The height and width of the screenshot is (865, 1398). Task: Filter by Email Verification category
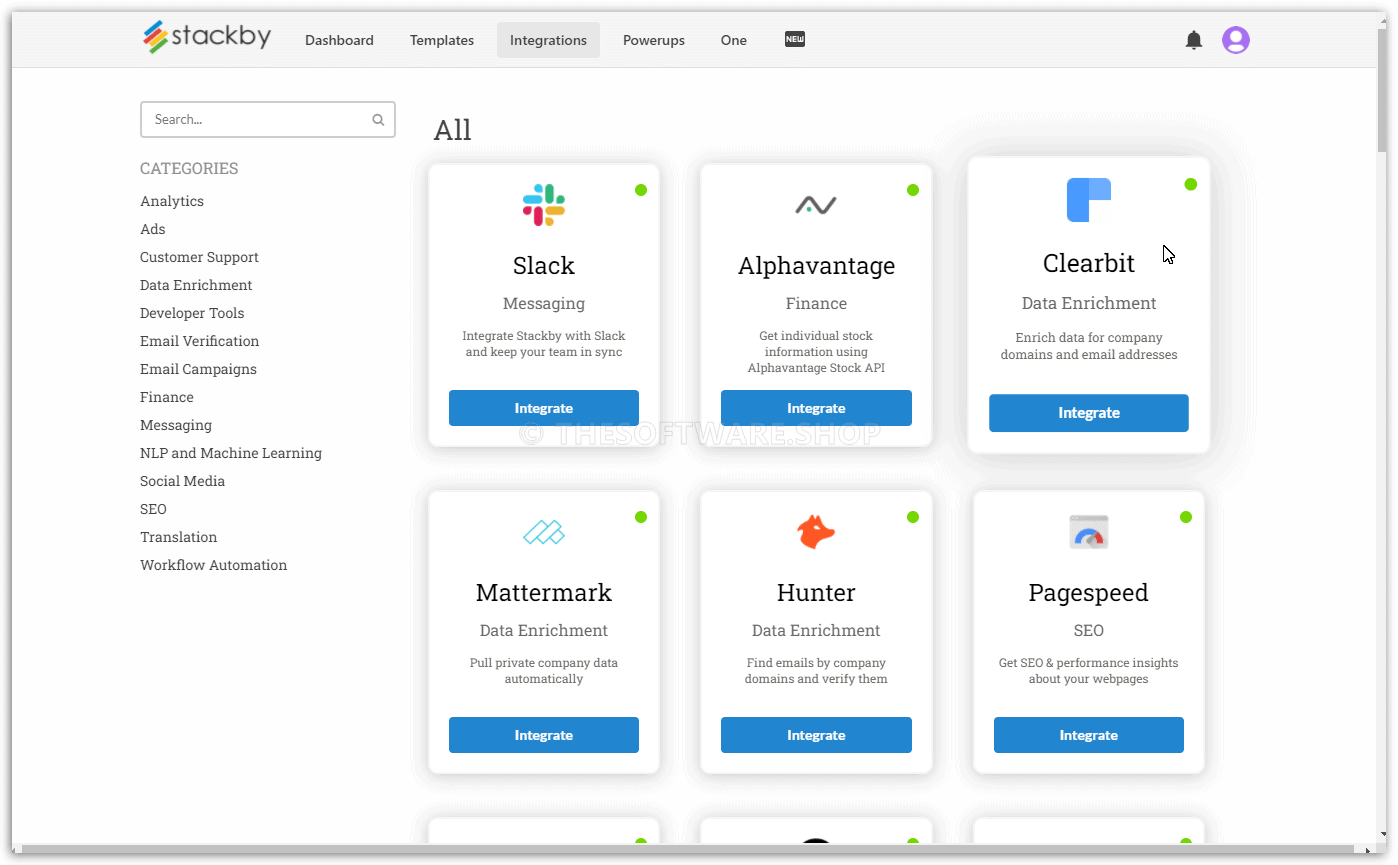pos(199,341)
